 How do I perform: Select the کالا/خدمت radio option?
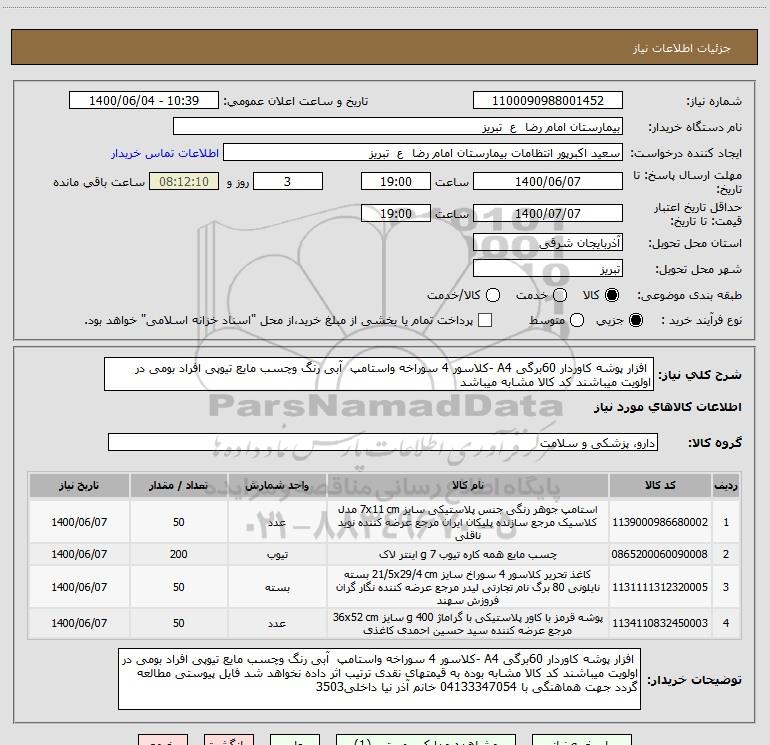pos(493,295)
